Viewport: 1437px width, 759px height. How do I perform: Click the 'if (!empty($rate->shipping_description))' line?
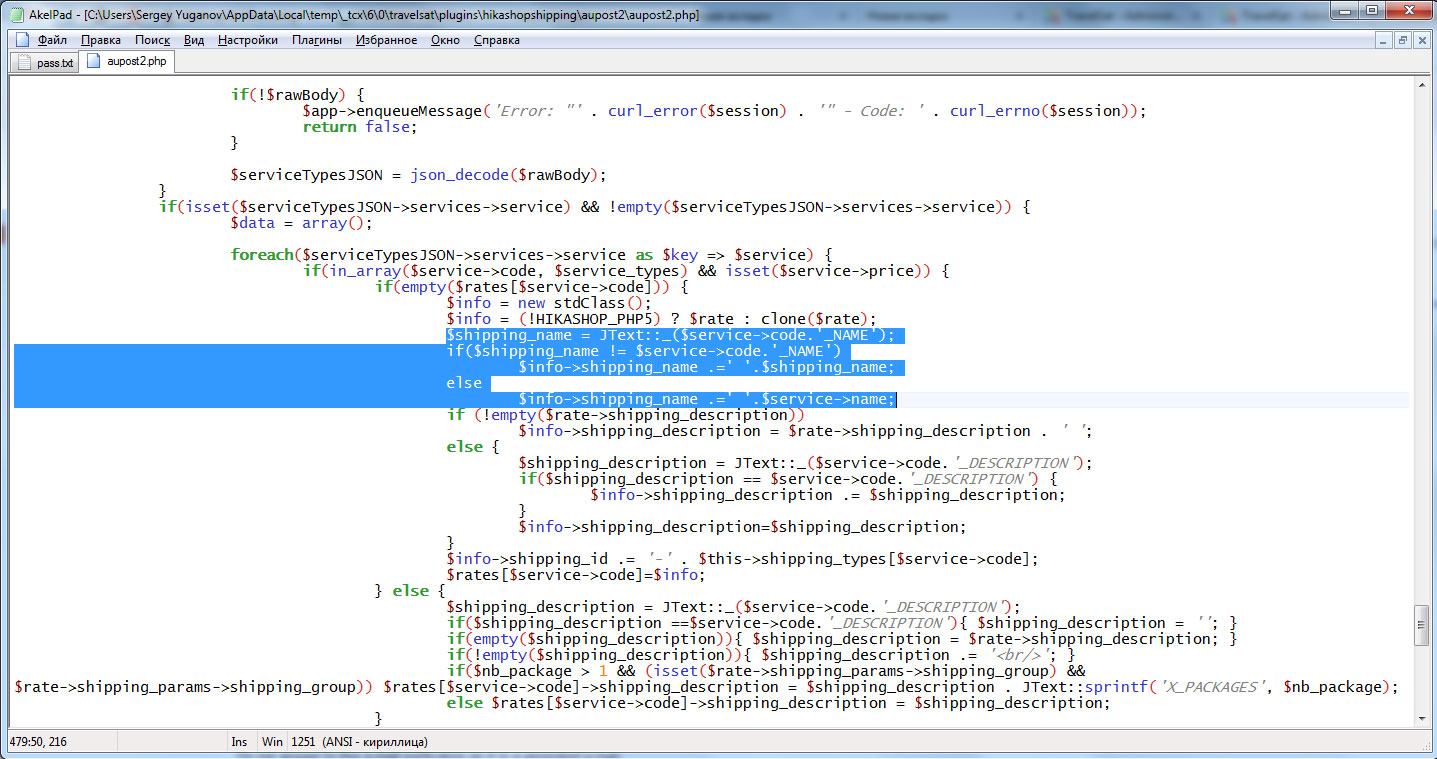(626, 415)
